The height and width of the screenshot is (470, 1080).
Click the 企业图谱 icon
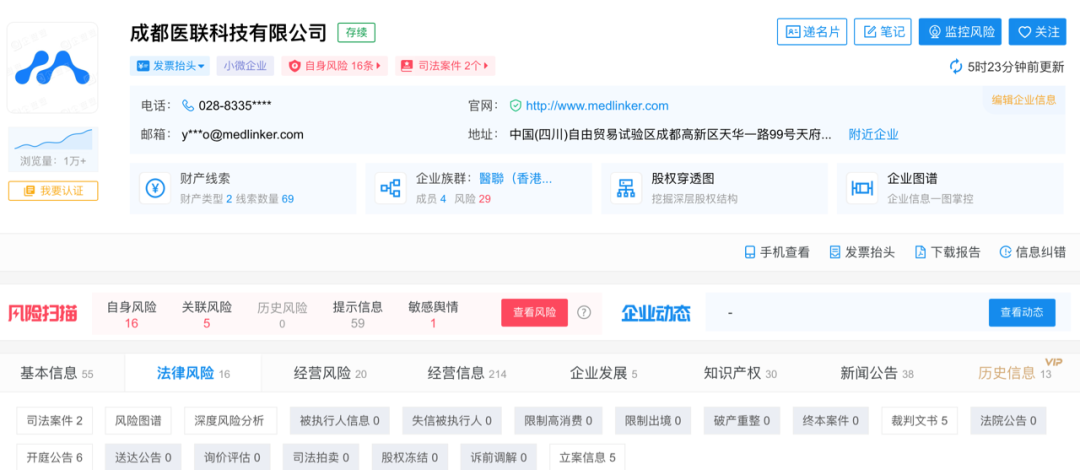(x=862, y=188)
